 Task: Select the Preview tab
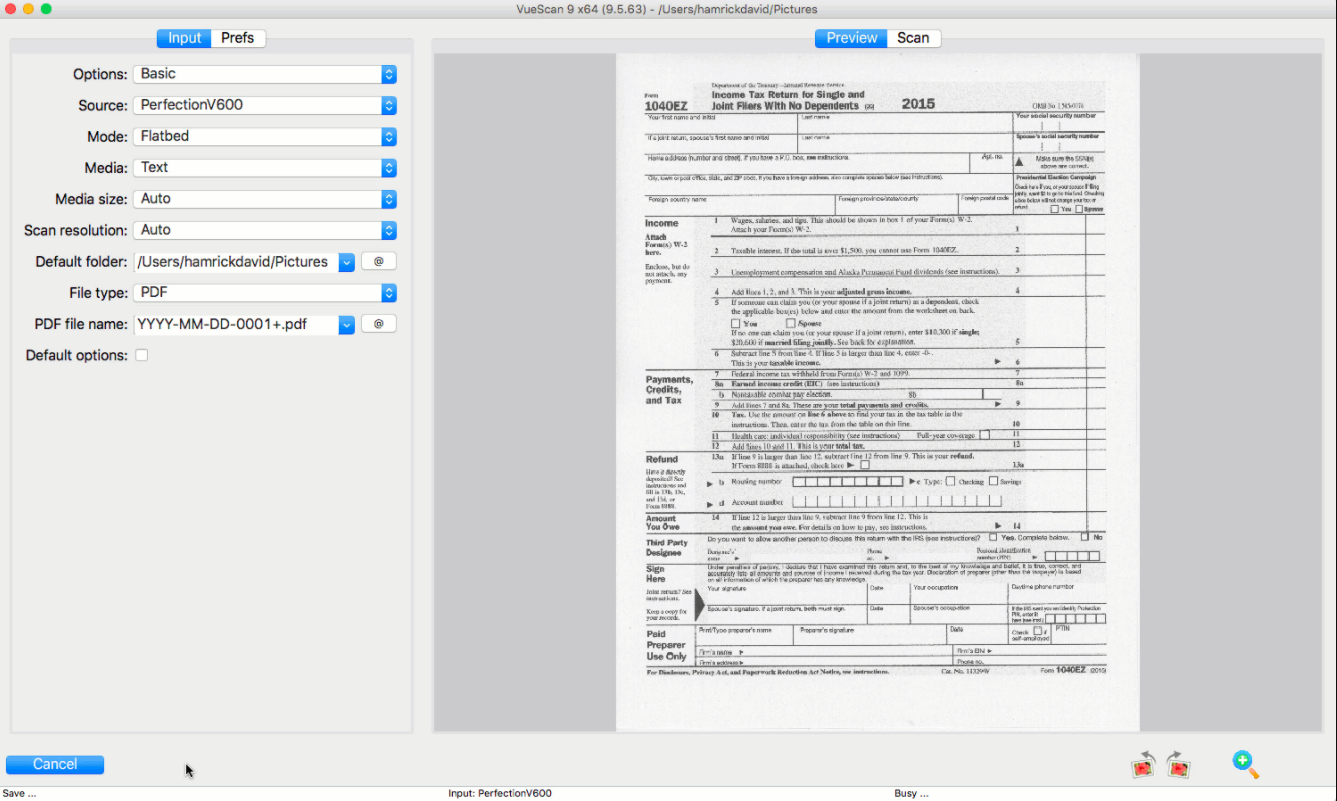[x=851, y=38]
